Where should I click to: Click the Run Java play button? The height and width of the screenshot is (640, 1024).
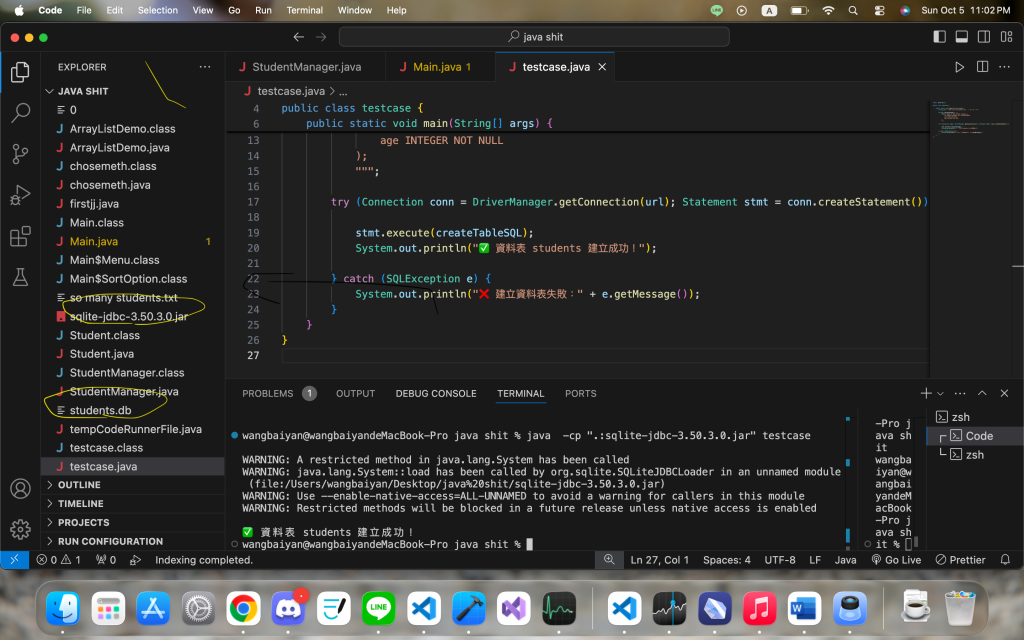point(959,67)
